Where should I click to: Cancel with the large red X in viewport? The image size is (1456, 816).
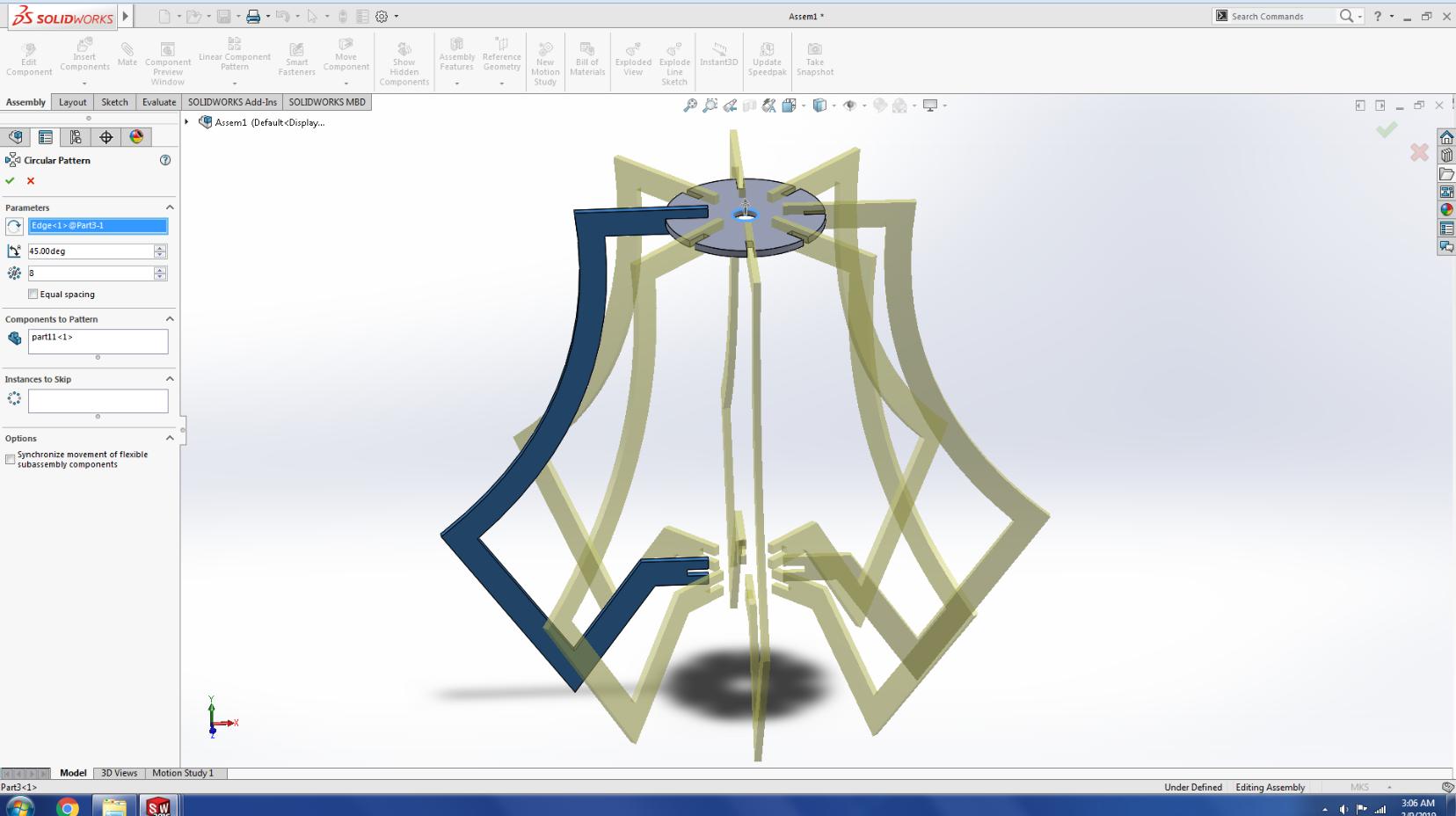(1419, 152)
